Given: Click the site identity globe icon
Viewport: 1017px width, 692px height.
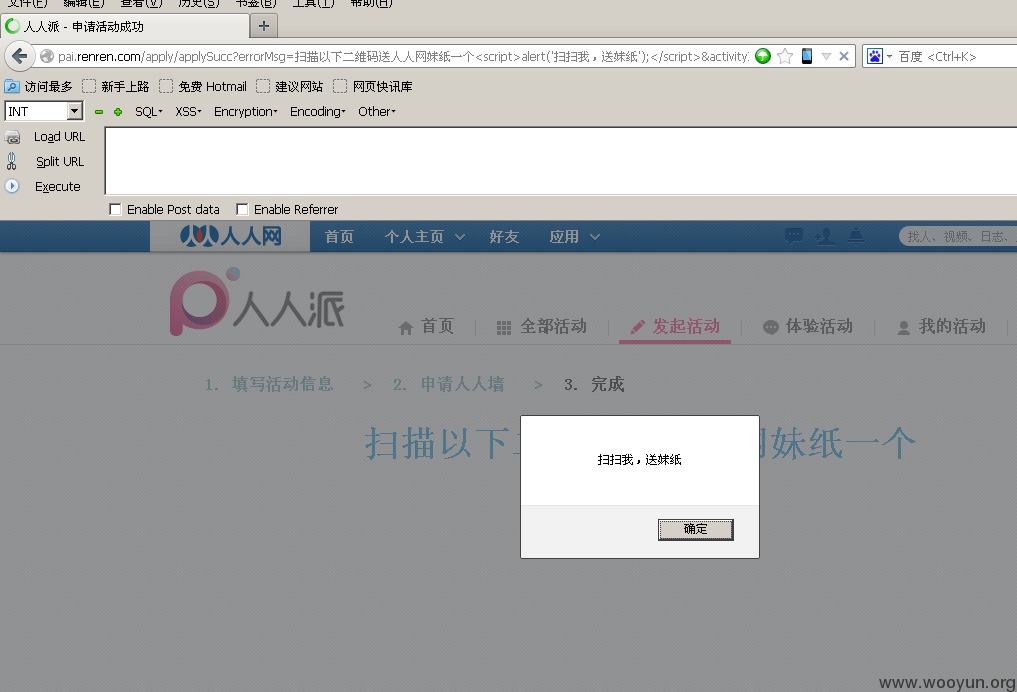Looking at the screenshot, I should pos(47,56).
